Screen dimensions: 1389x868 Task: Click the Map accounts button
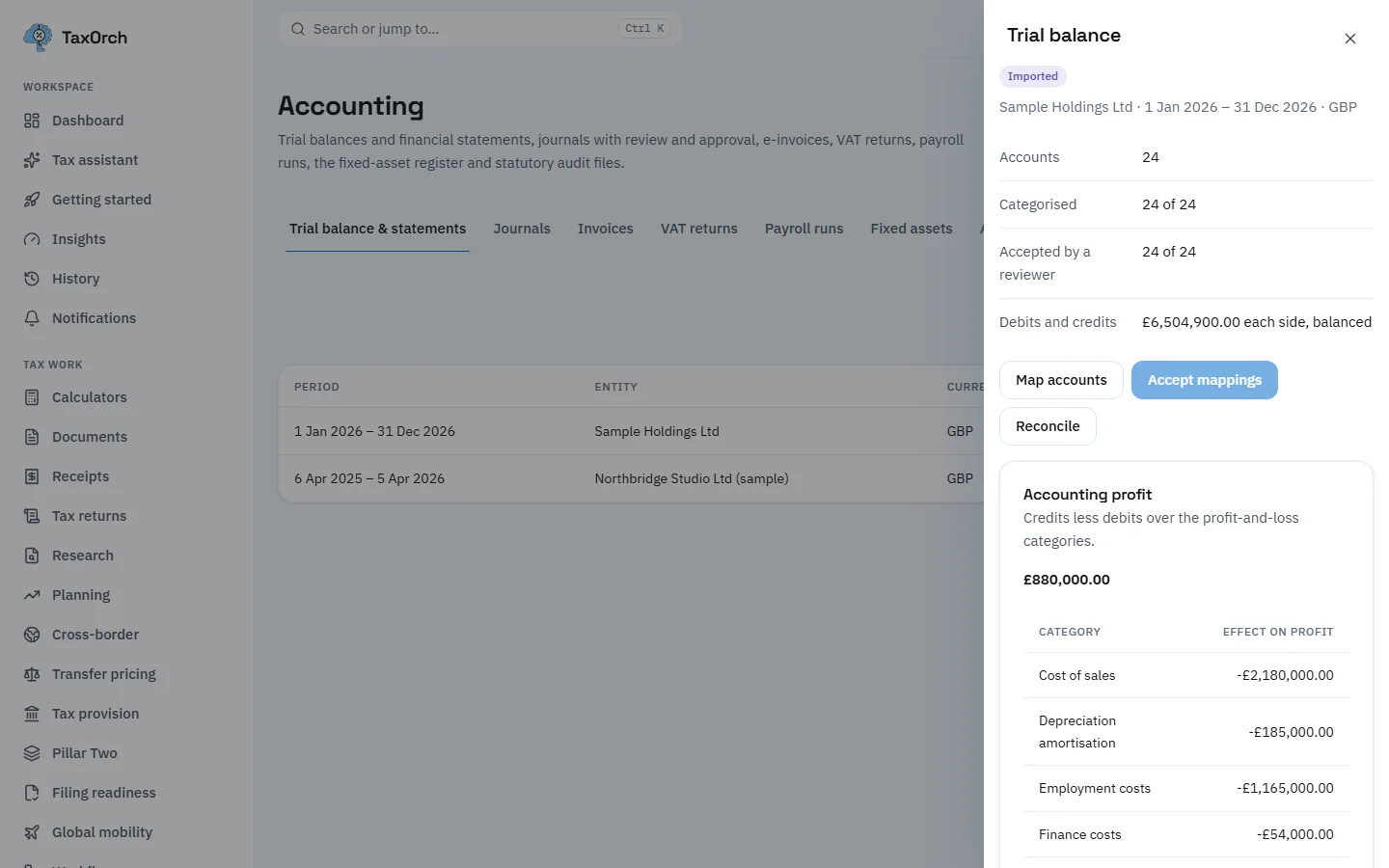click(x=1061, y=380)
